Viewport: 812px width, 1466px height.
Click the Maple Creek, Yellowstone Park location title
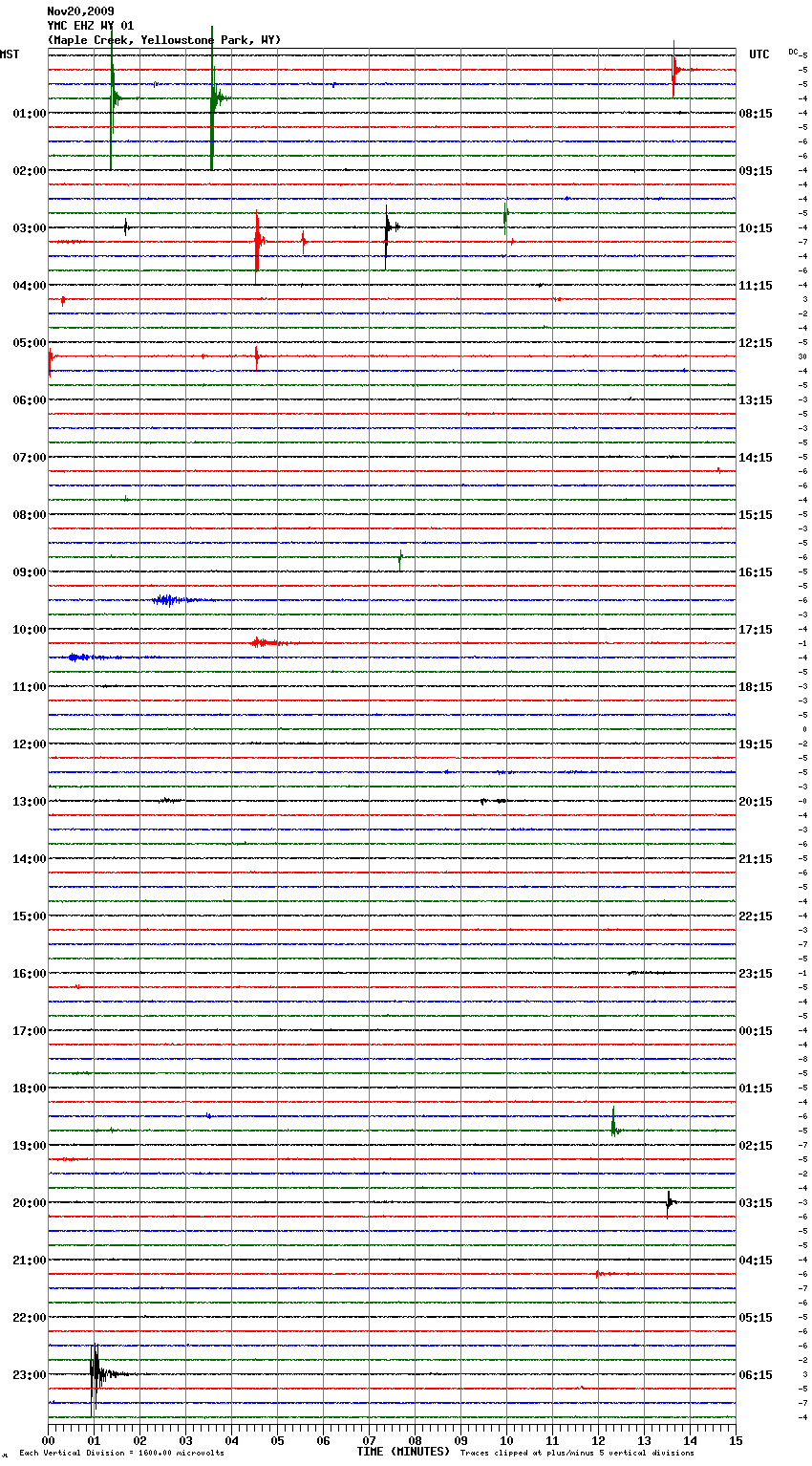point(164,40)
